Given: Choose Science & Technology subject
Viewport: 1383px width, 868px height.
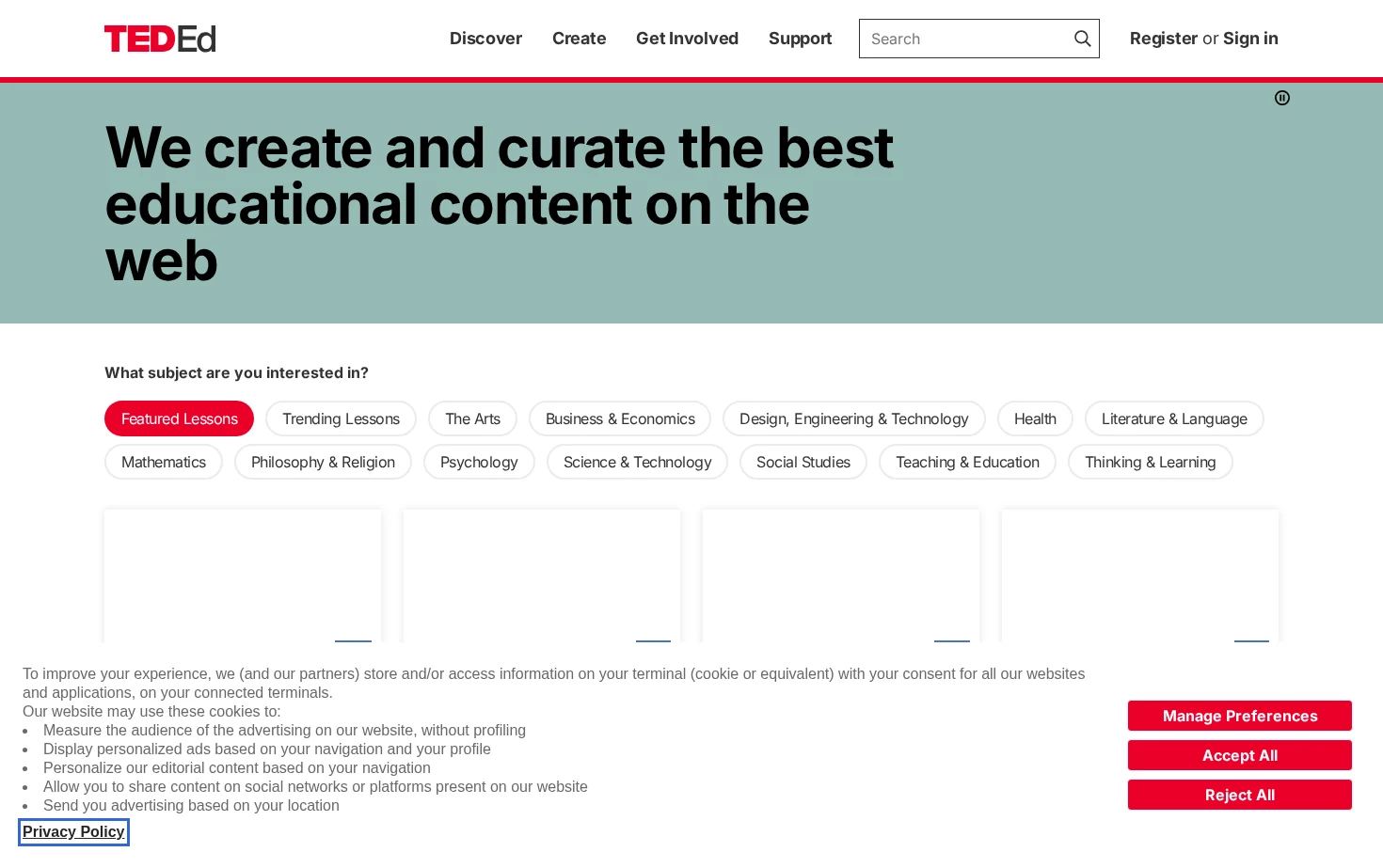Looking at the screenshot, I should pos(637,462).
